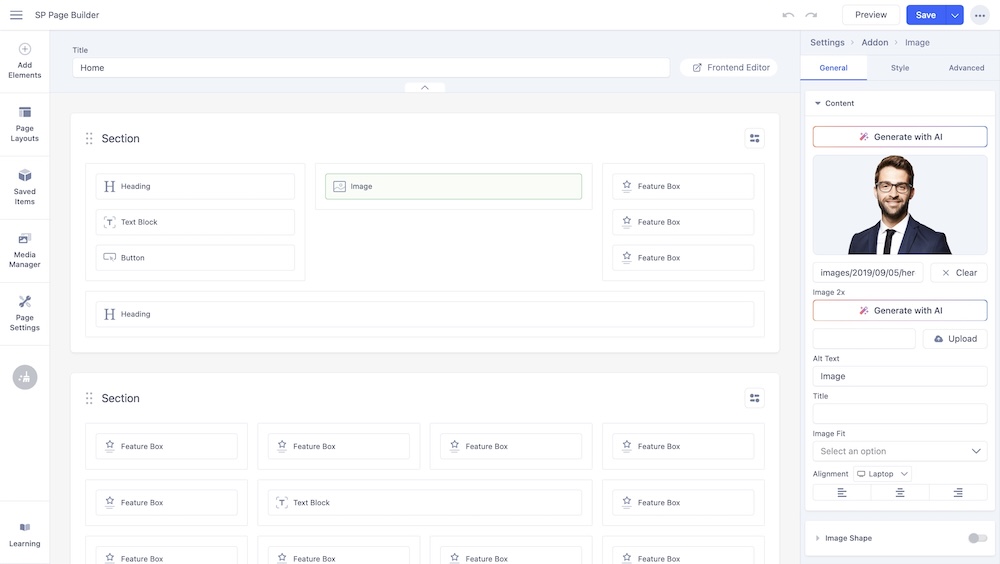
Task: Click the Frontend Editor button
Action: 729,68
